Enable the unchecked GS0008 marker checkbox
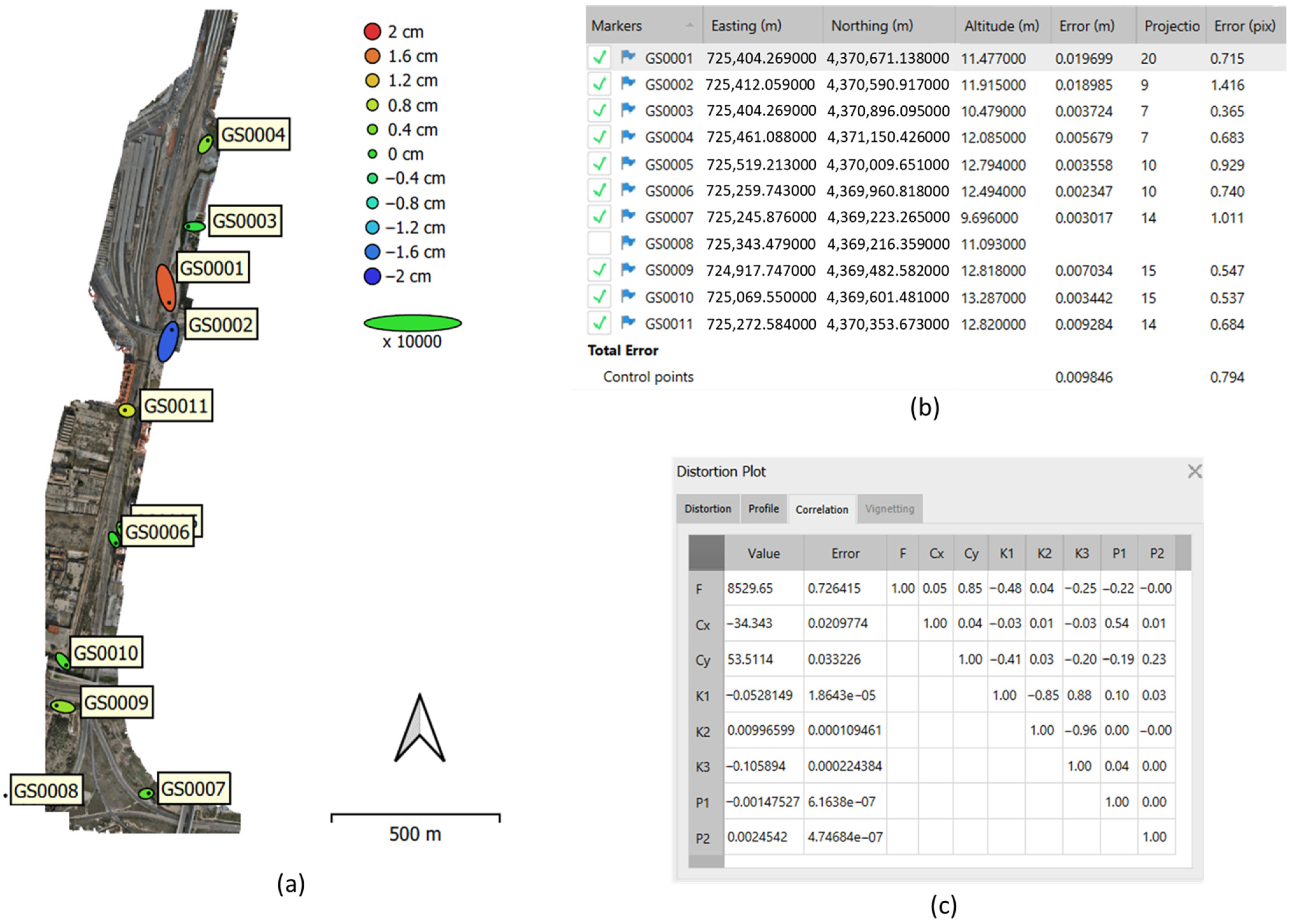 (599, 244)
